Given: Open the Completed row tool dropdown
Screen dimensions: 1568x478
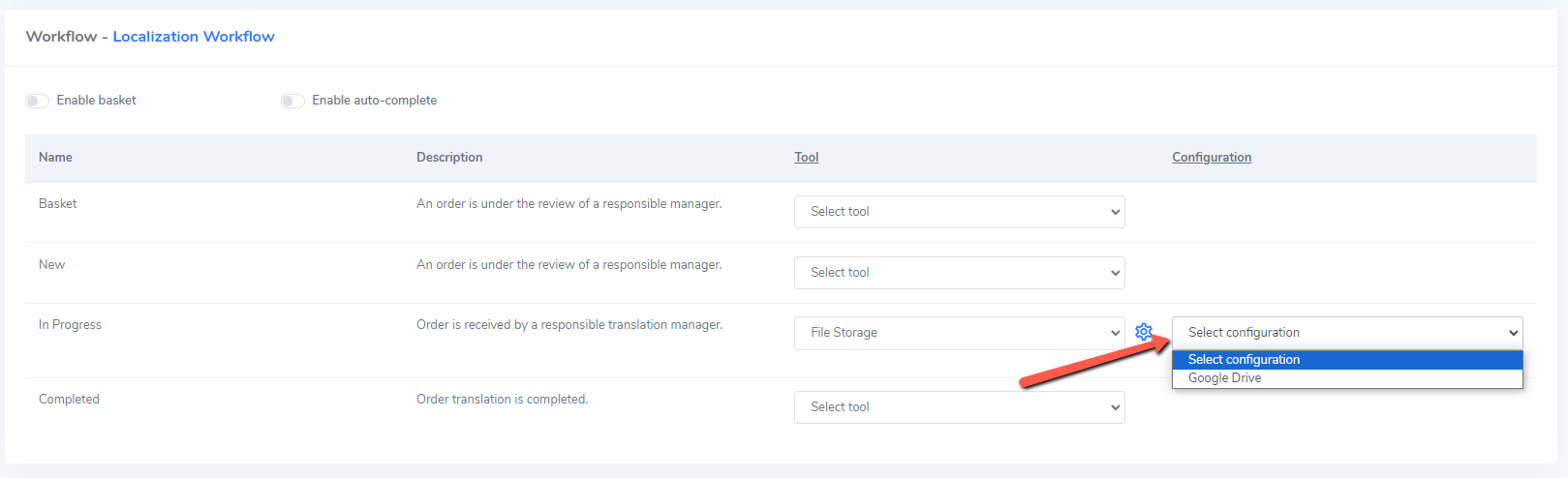Looking at the screenshot, I should pyautogui.click(x=959, y=407).
